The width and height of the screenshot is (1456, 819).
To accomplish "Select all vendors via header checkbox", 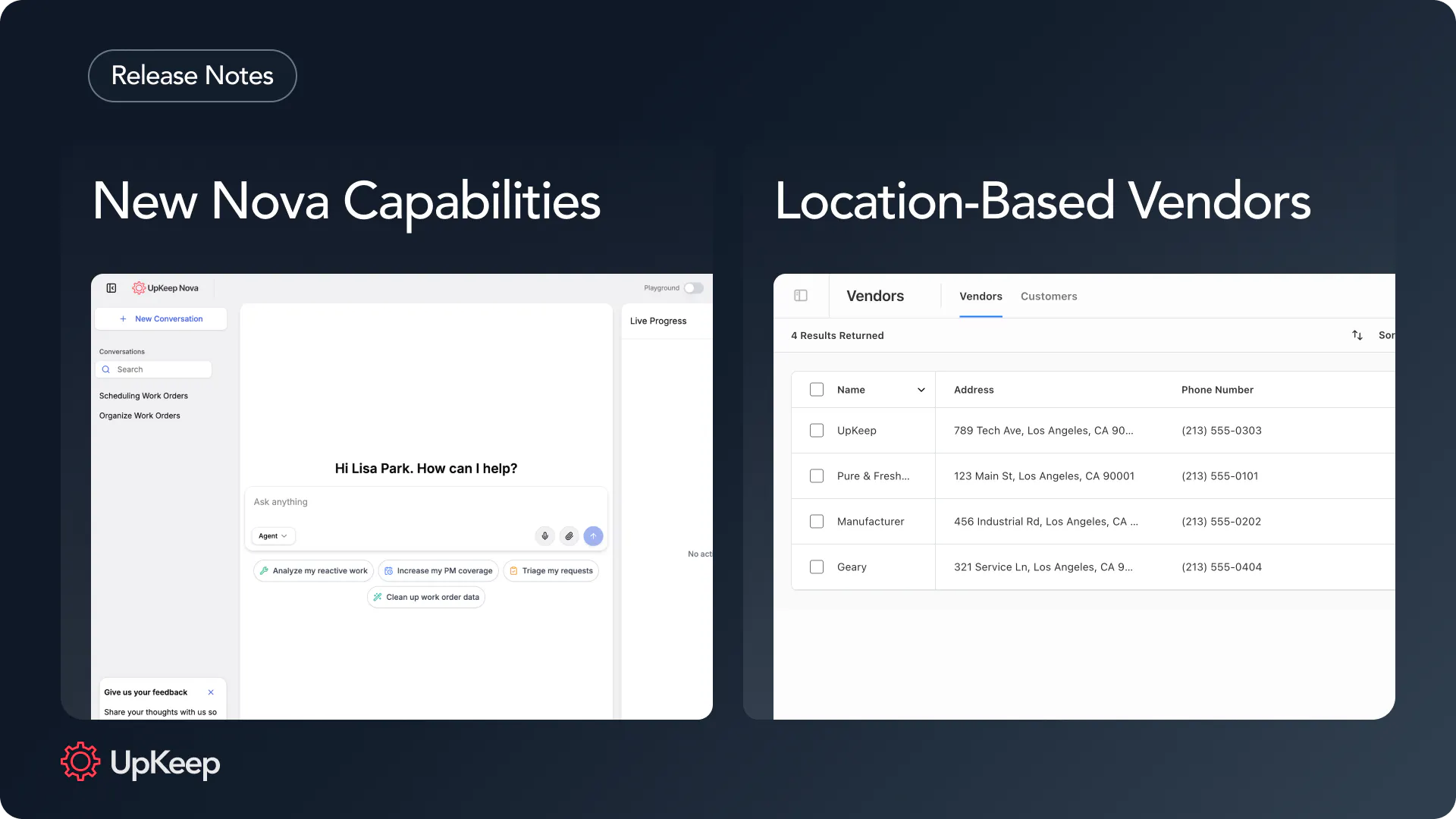I will [x=817, y=390].
